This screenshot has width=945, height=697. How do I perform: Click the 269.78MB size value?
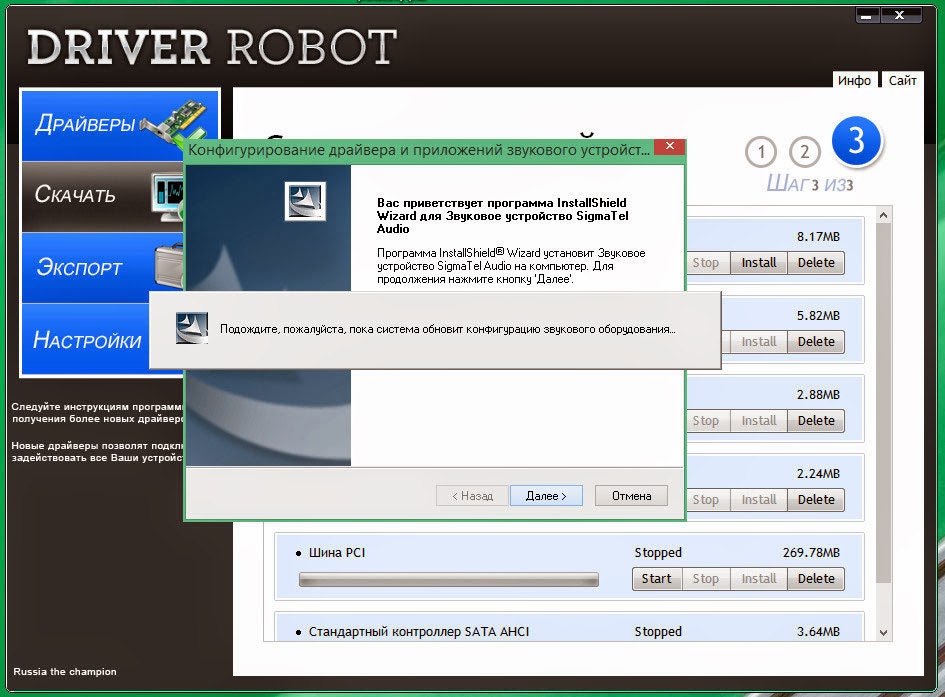pyautogui.click(x=811, y=552)
